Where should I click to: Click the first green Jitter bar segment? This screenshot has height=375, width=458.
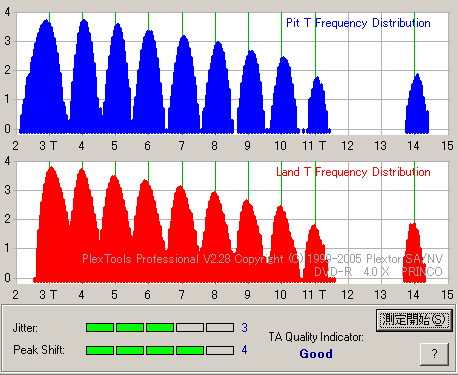tap(100, 328)
